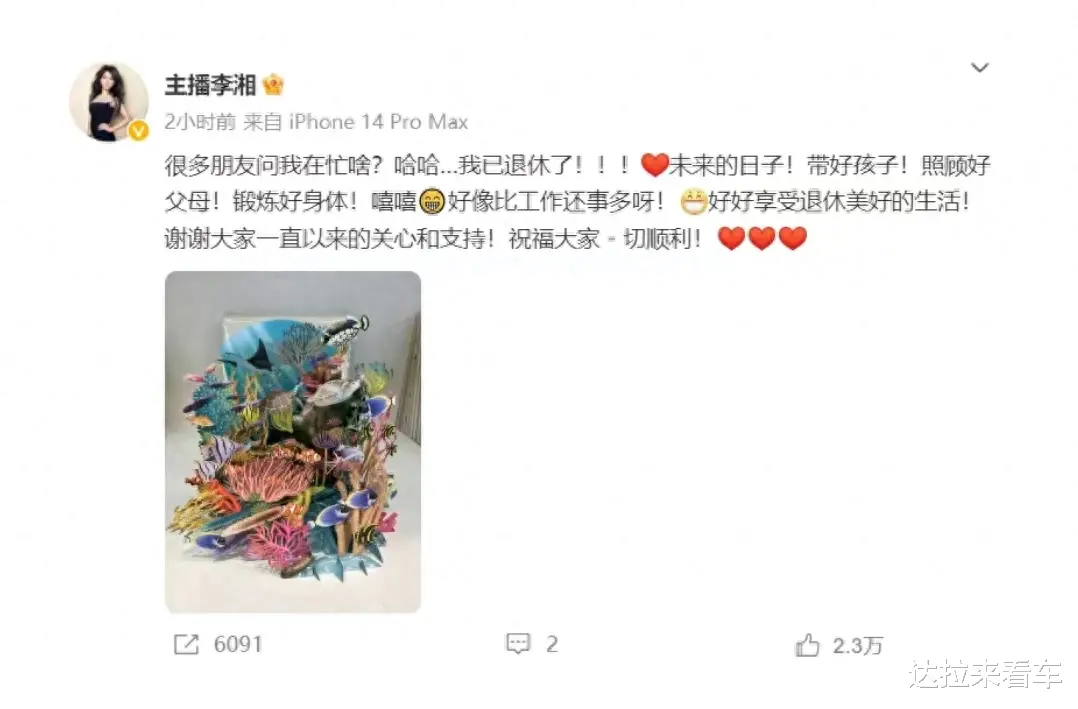Click the three hearts ending the post
The height and width of the screenshot is (709, 1078).
point(762,239)
